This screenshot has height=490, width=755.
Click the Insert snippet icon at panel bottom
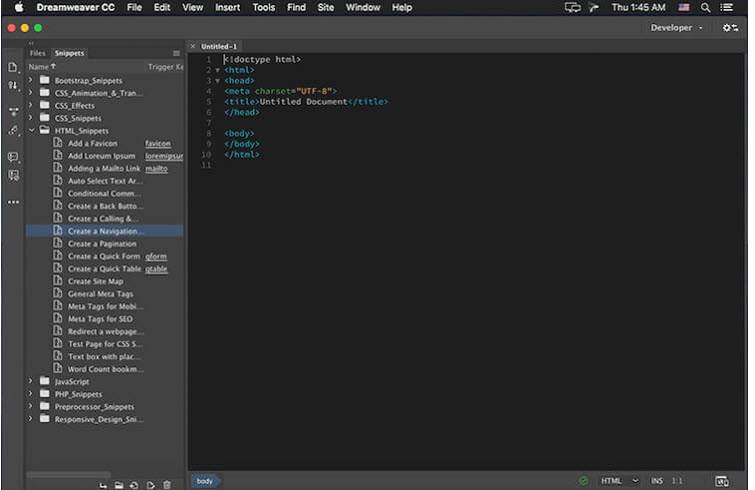pyautogui.click(x=103, y=485)
